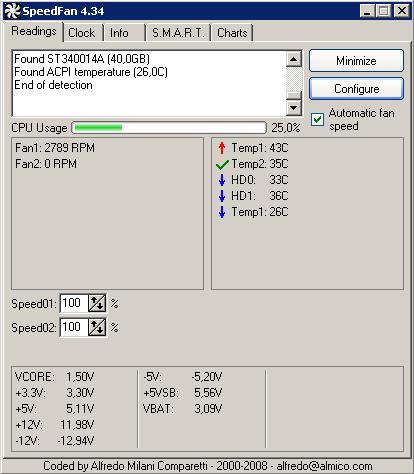Open the Charts tab
414x474 pixels.
point(232,33)
